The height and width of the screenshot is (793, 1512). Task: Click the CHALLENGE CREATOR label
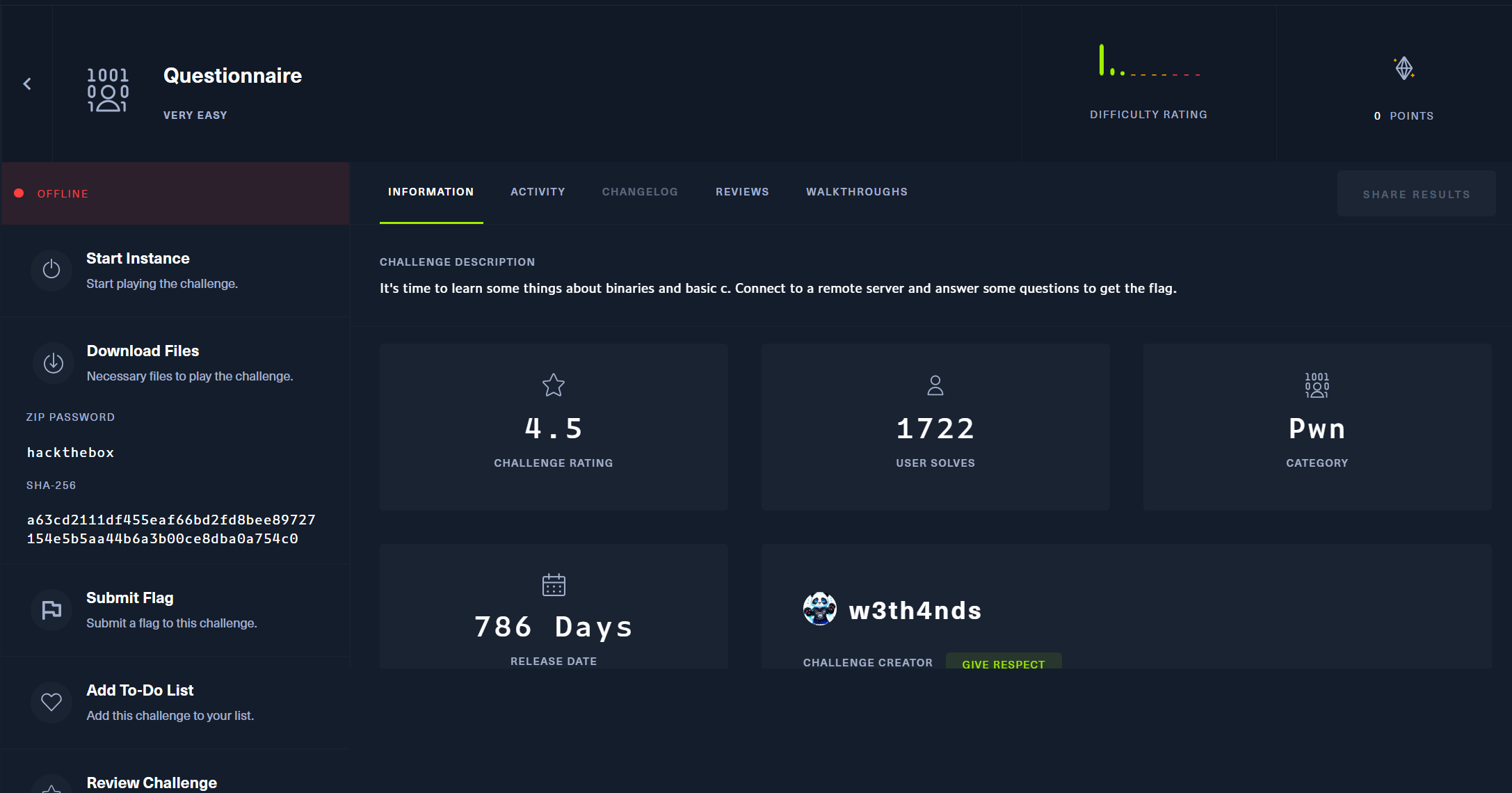coord(868,663)
